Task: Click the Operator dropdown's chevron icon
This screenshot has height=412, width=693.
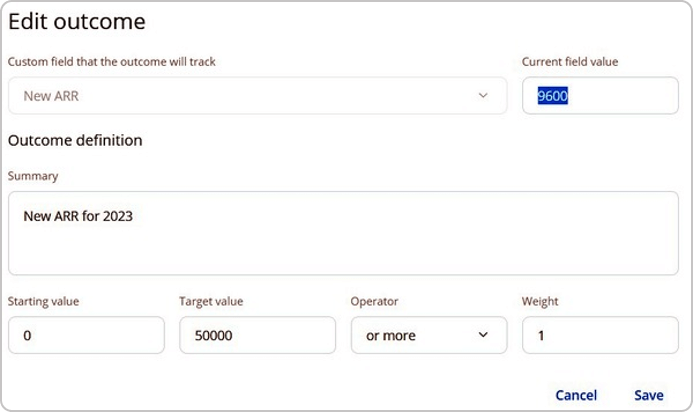Action: pyautogui.click(x=483, y=335)
